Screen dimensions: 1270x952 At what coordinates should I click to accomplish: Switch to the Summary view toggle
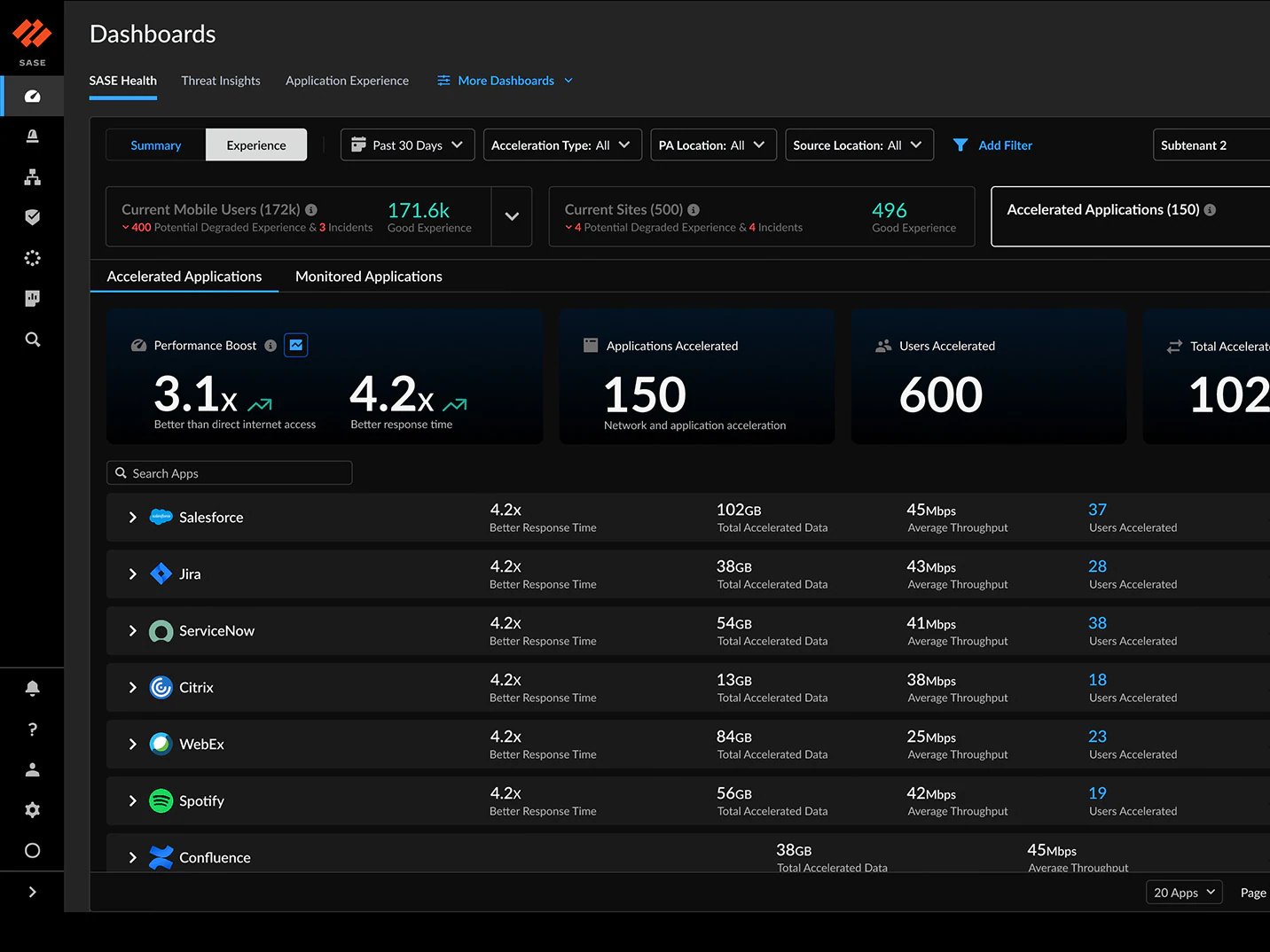pyautogui.click(x=156, y=145)
